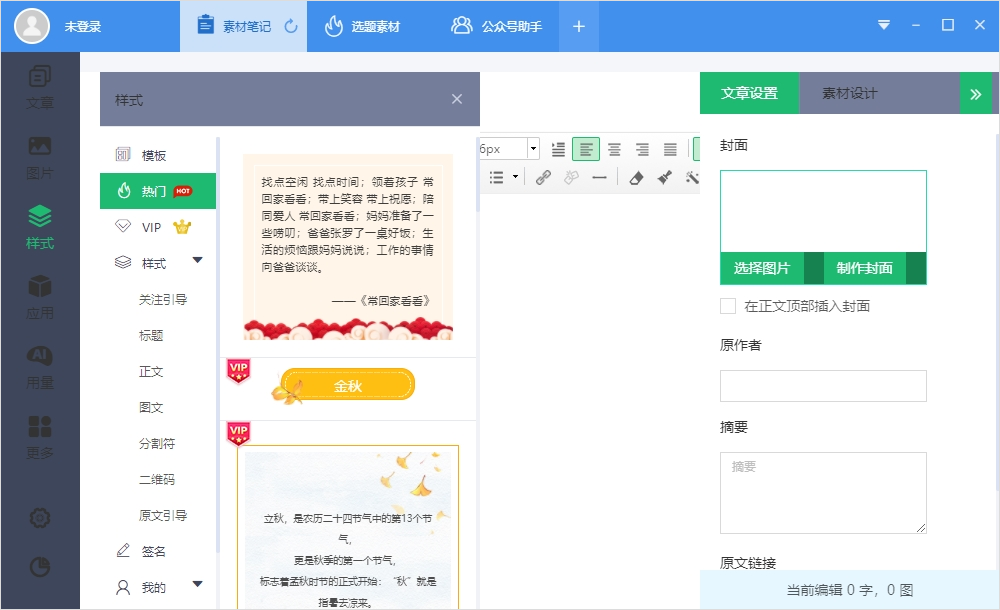Viewport: 1000px width, 610px height.
Task: Choose 分割符 style type
Action: tap(157, 443)
